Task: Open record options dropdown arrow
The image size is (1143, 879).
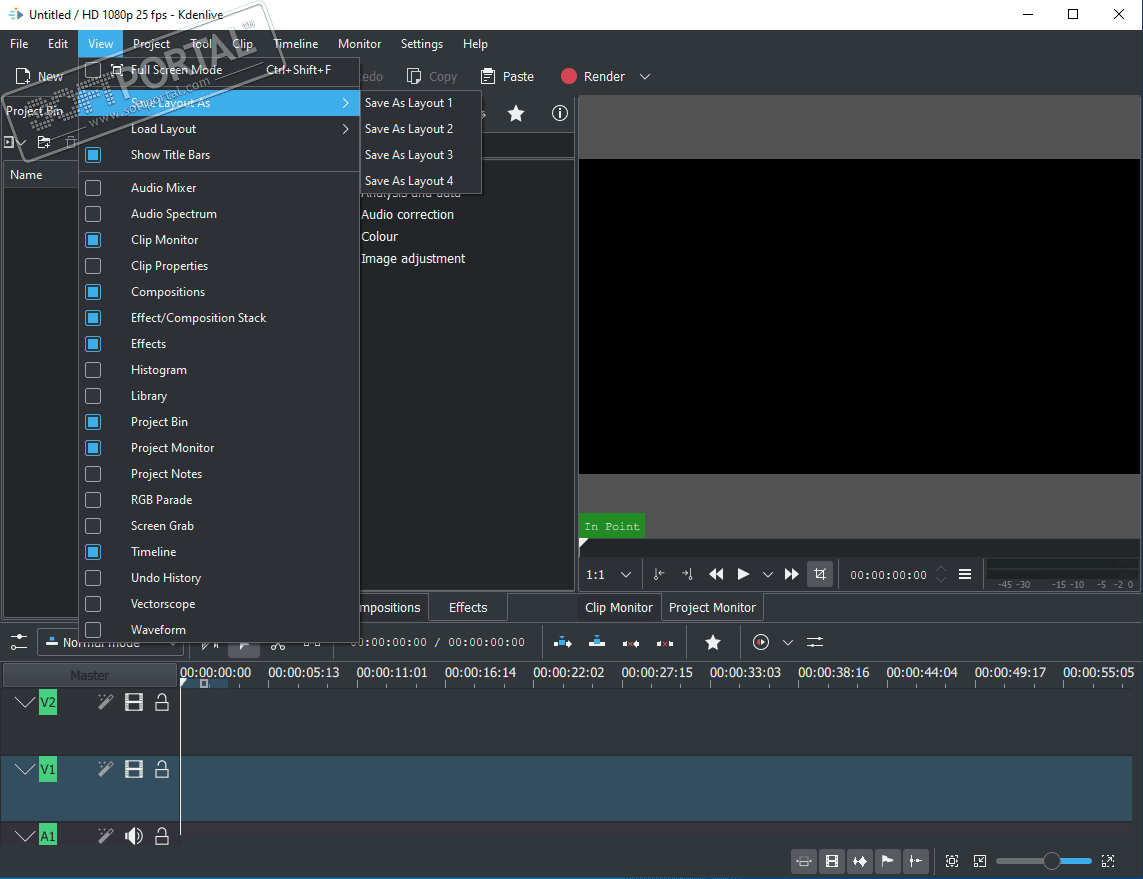Action: click(788, 642)
